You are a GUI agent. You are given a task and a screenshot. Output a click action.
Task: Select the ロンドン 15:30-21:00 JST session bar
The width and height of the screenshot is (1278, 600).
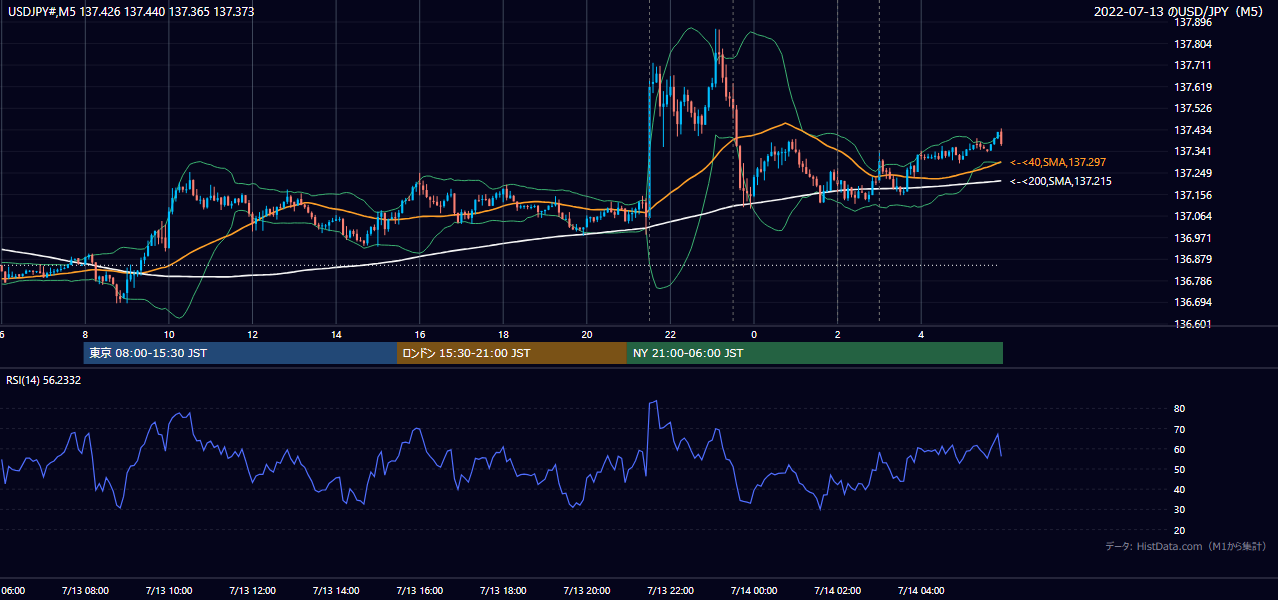pos(512,353)
